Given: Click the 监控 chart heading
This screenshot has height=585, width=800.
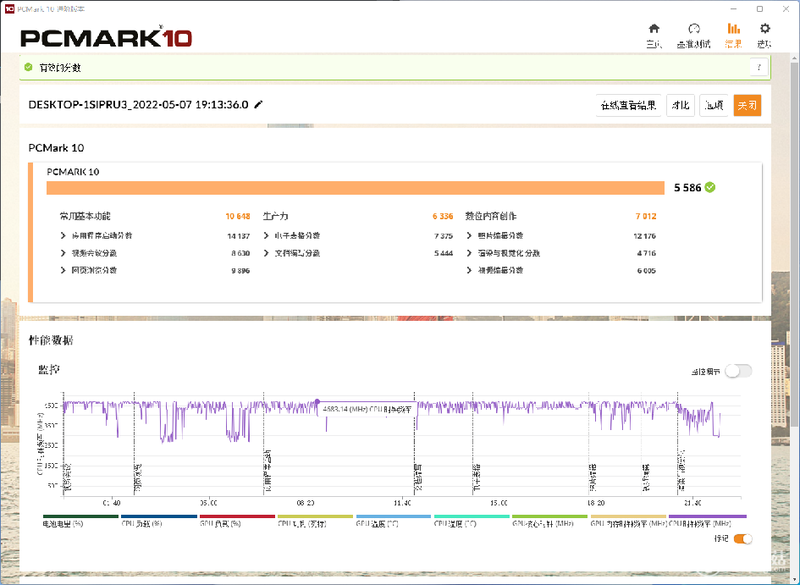Looking at the screenshot, I should click(x=49, y=369).
